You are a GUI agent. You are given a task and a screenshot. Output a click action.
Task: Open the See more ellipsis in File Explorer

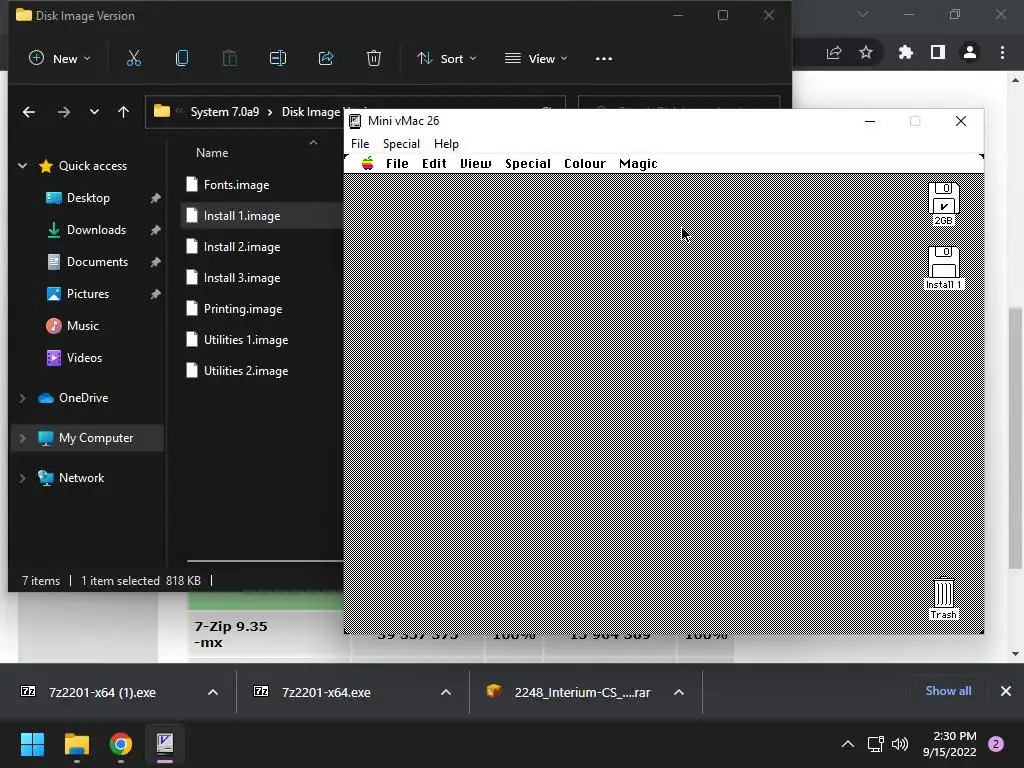(x=604, y=59)
